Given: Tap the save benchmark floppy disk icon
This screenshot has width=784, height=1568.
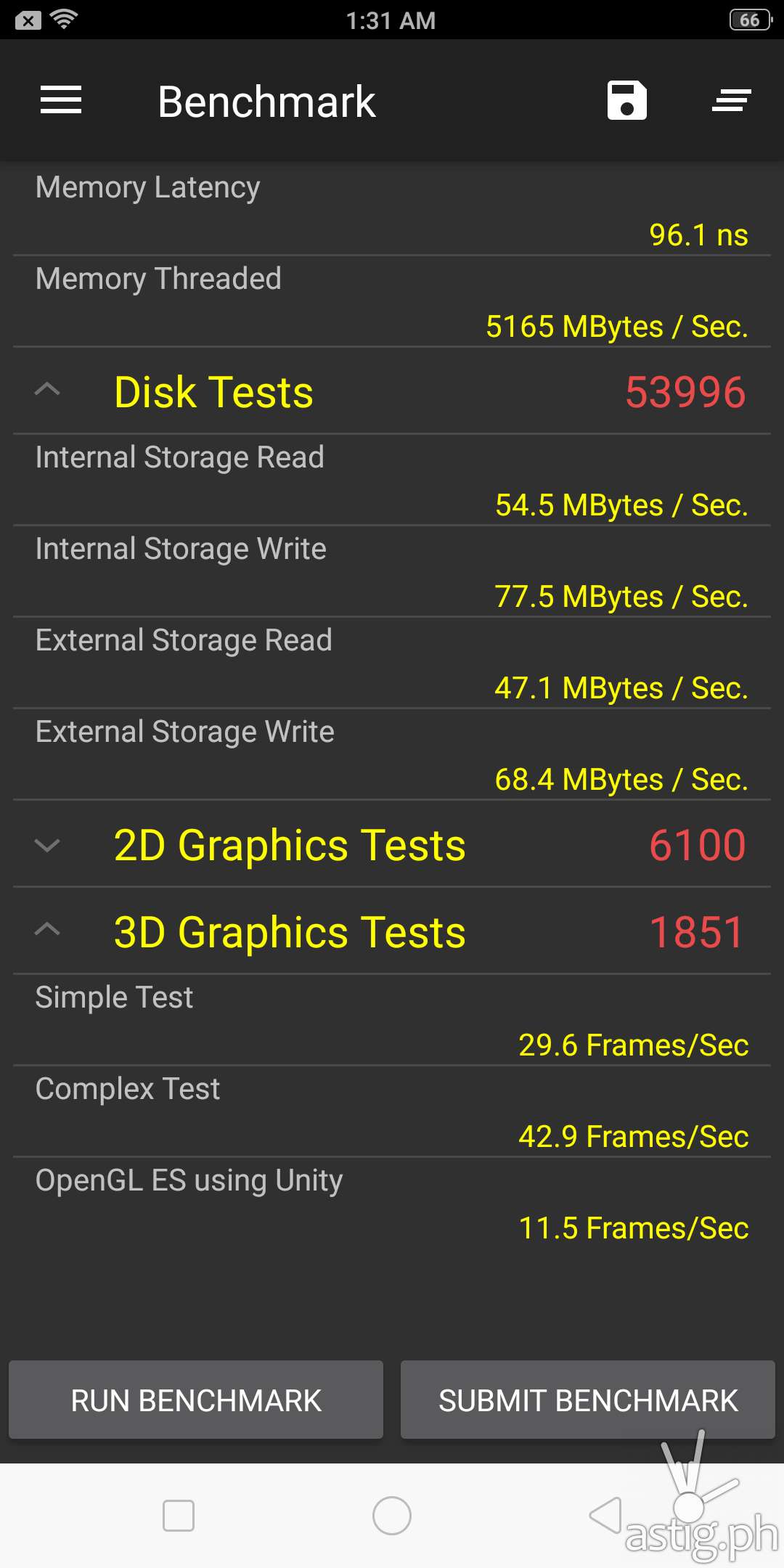Looking at the screenshot, I should pyautogui.click(x=626, y=100).
